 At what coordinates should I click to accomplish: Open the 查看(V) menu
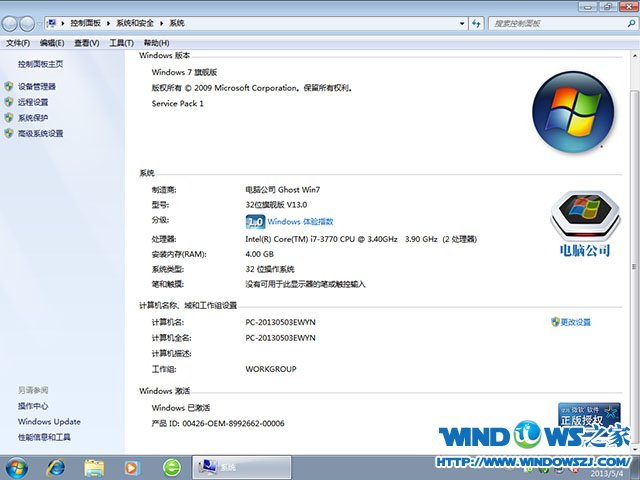tap(87, 43)
